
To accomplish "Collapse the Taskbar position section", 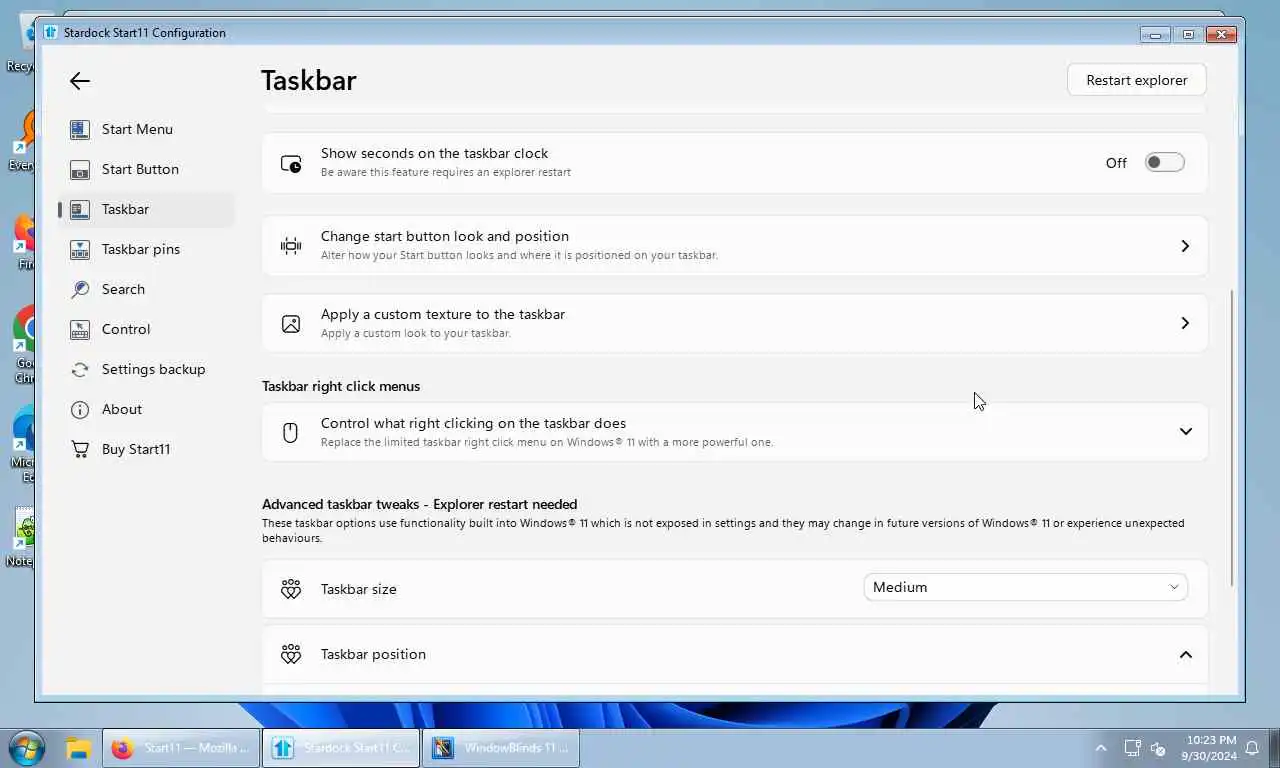I will tap(1185, 655).
